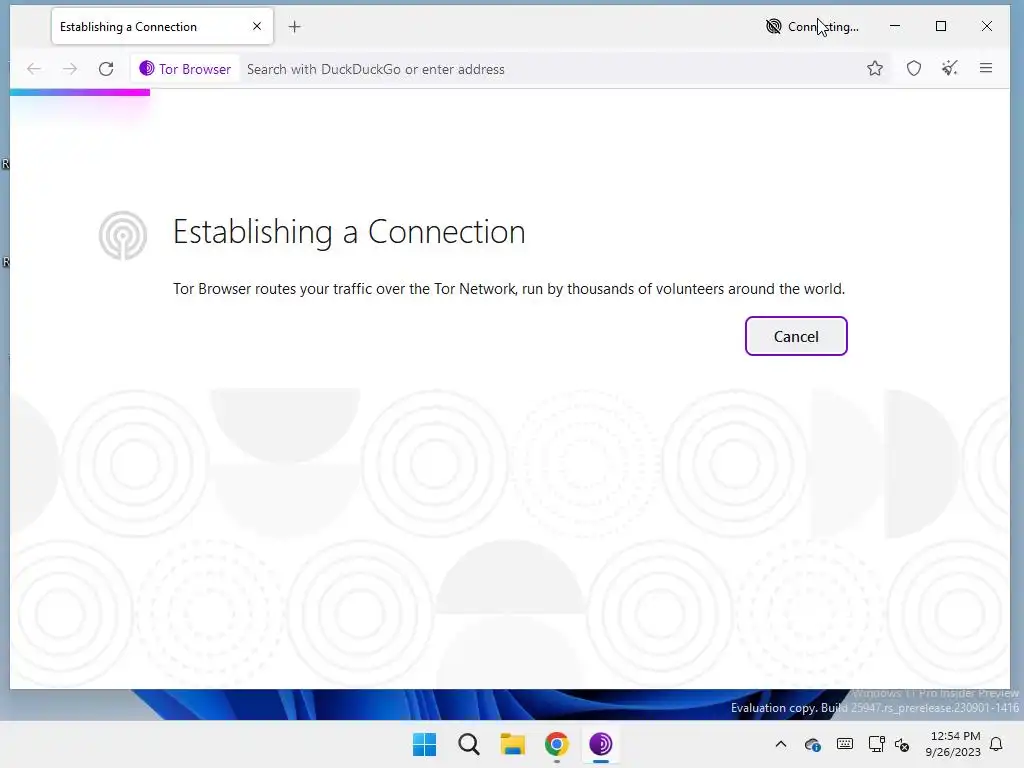Open the security level shield panel
The width and height of the screenshot is (1024, 768).
tap(914, 68)
